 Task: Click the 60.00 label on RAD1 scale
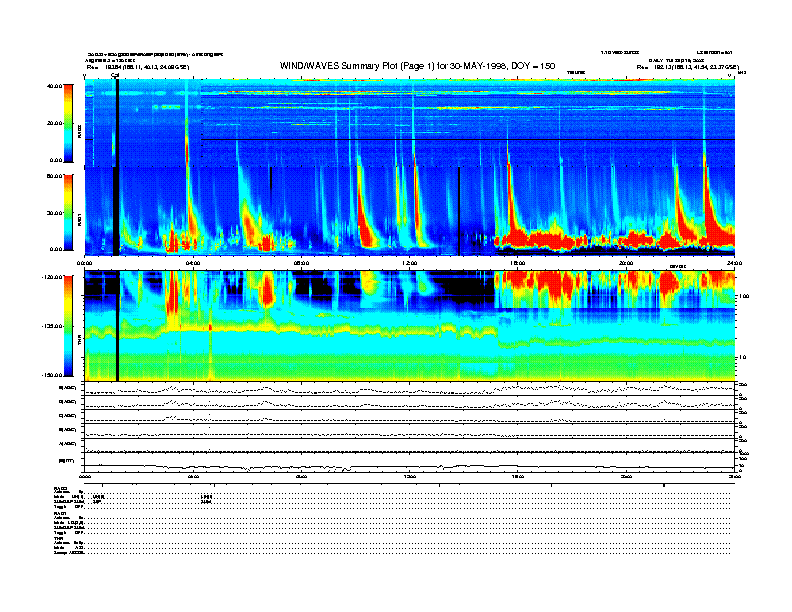tap(54, 176)
